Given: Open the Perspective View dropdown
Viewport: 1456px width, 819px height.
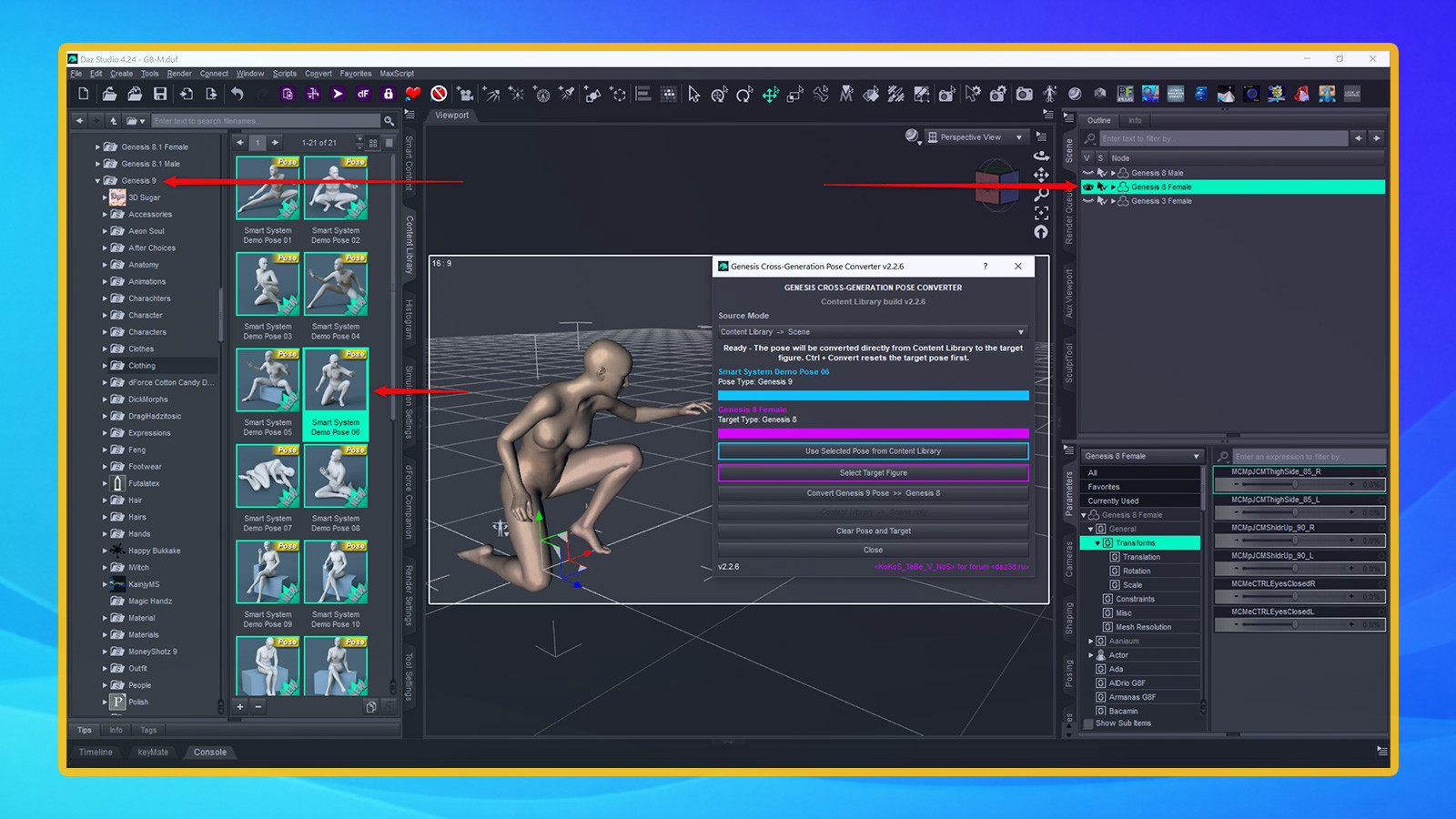Looking at the screenshot, I should pos(976,137).
